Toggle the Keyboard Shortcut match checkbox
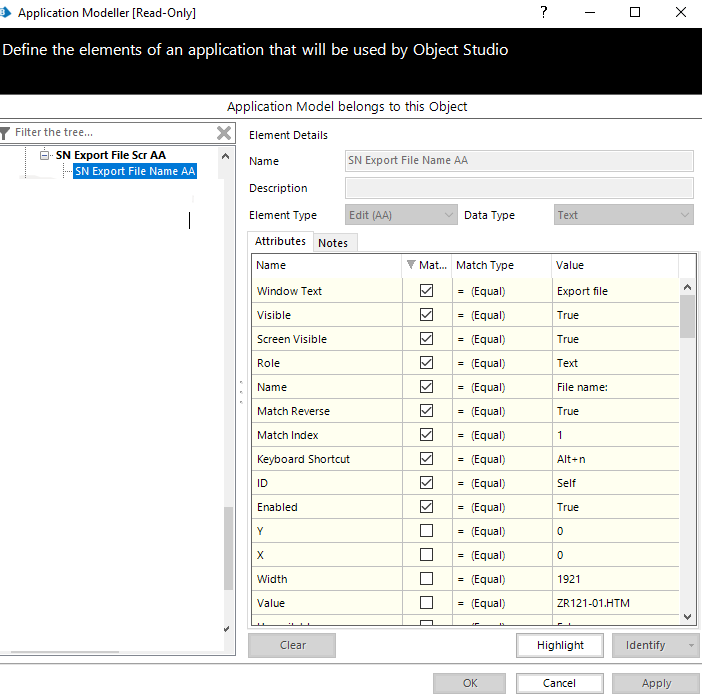 coord(427,459)
